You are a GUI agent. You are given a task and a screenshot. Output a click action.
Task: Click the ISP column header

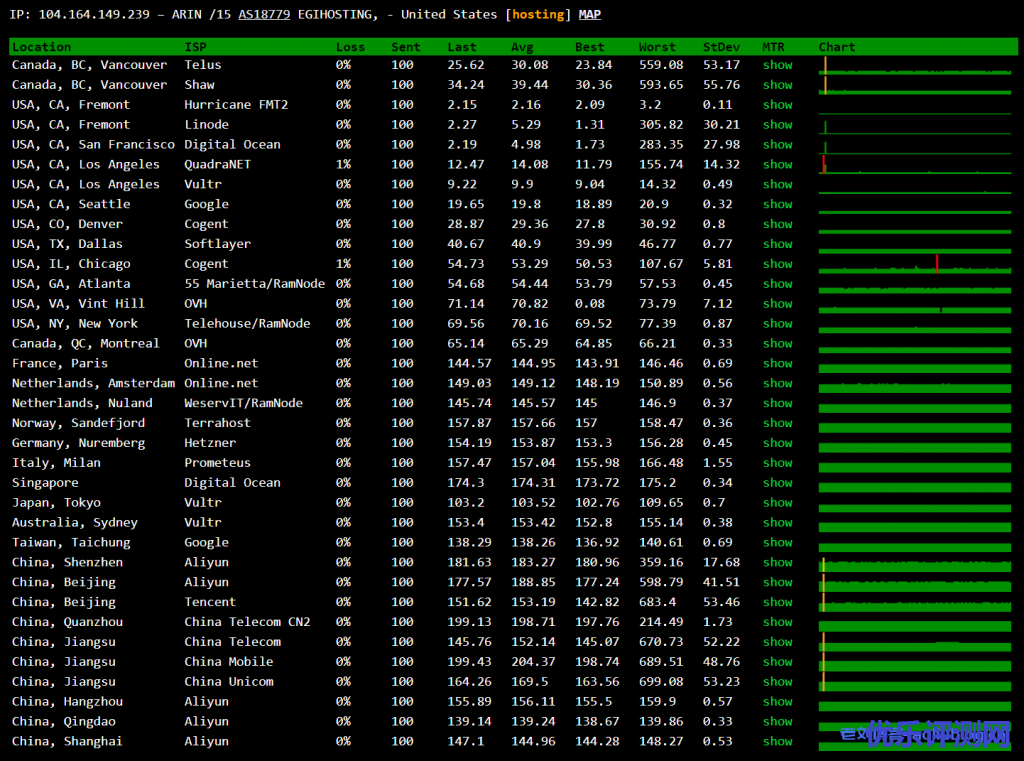195,47
